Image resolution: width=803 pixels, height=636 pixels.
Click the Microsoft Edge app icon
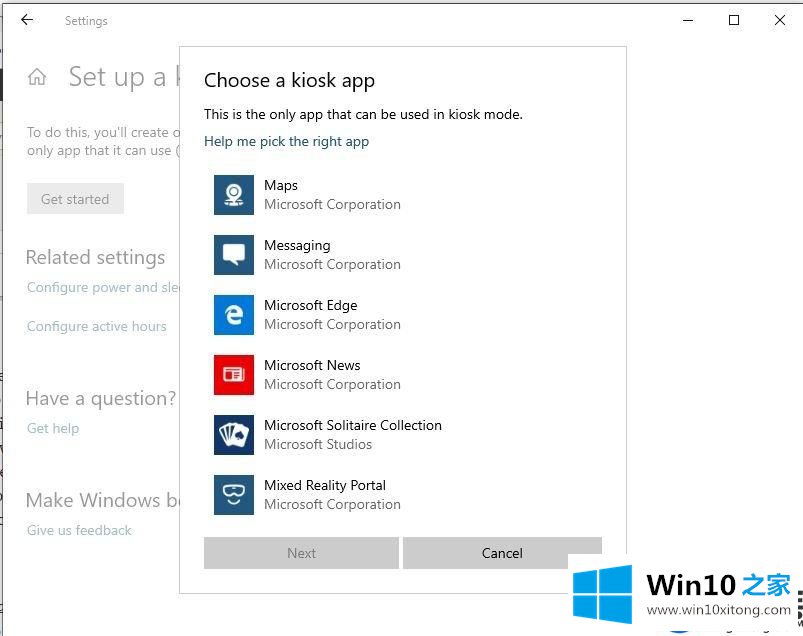click(x=234, y=314)
